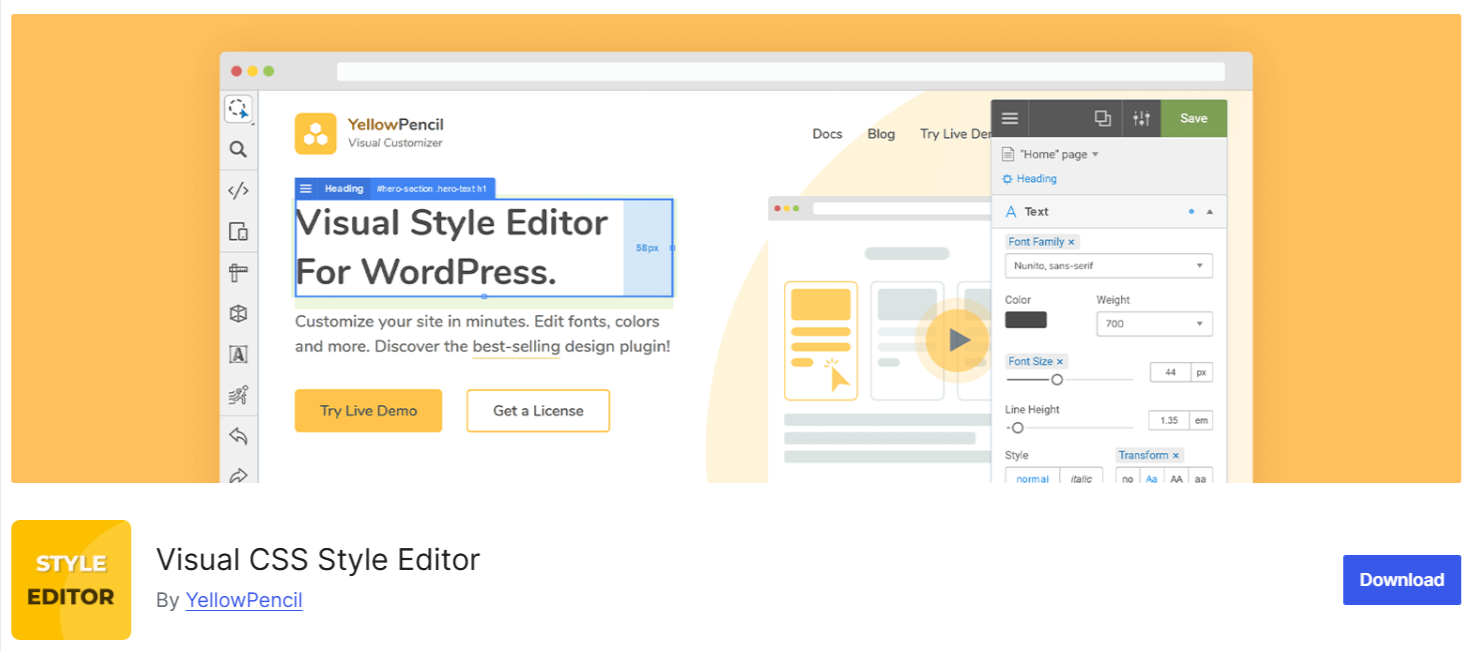Viewport: 1473px width, 651px height.
Task: Adjust the Font Size slider handle
Action: [1057, 379]
